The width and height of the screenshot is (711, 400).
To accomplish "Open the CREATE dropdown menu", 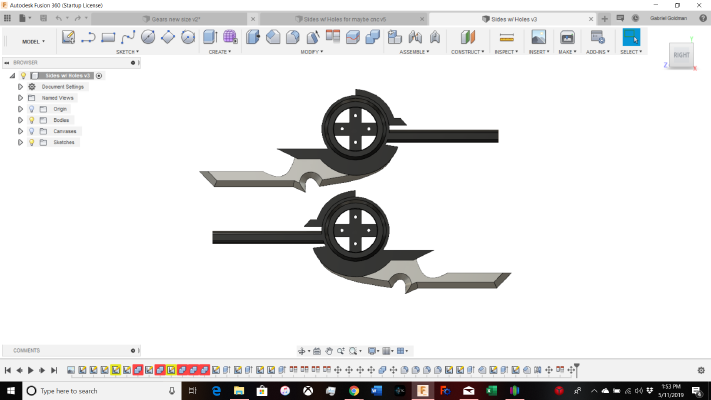I will click(220, 52).
